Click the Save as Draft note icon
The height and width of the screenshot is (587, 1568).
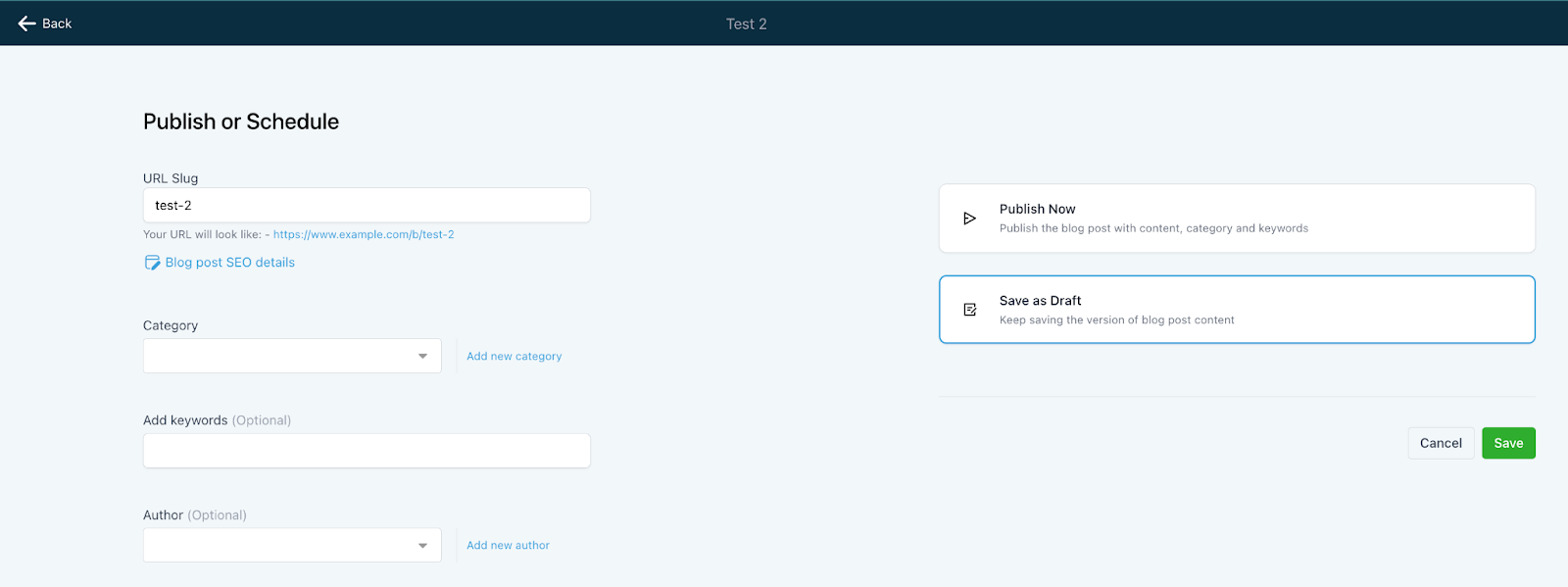tap(969, 310)
